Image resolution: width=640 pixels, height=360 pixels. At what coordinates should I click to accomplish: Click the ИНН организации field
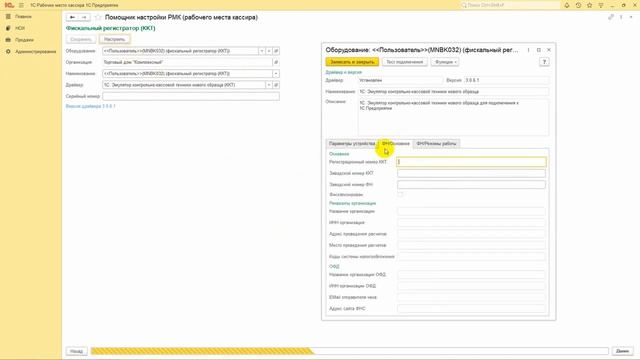pos(471,223)
